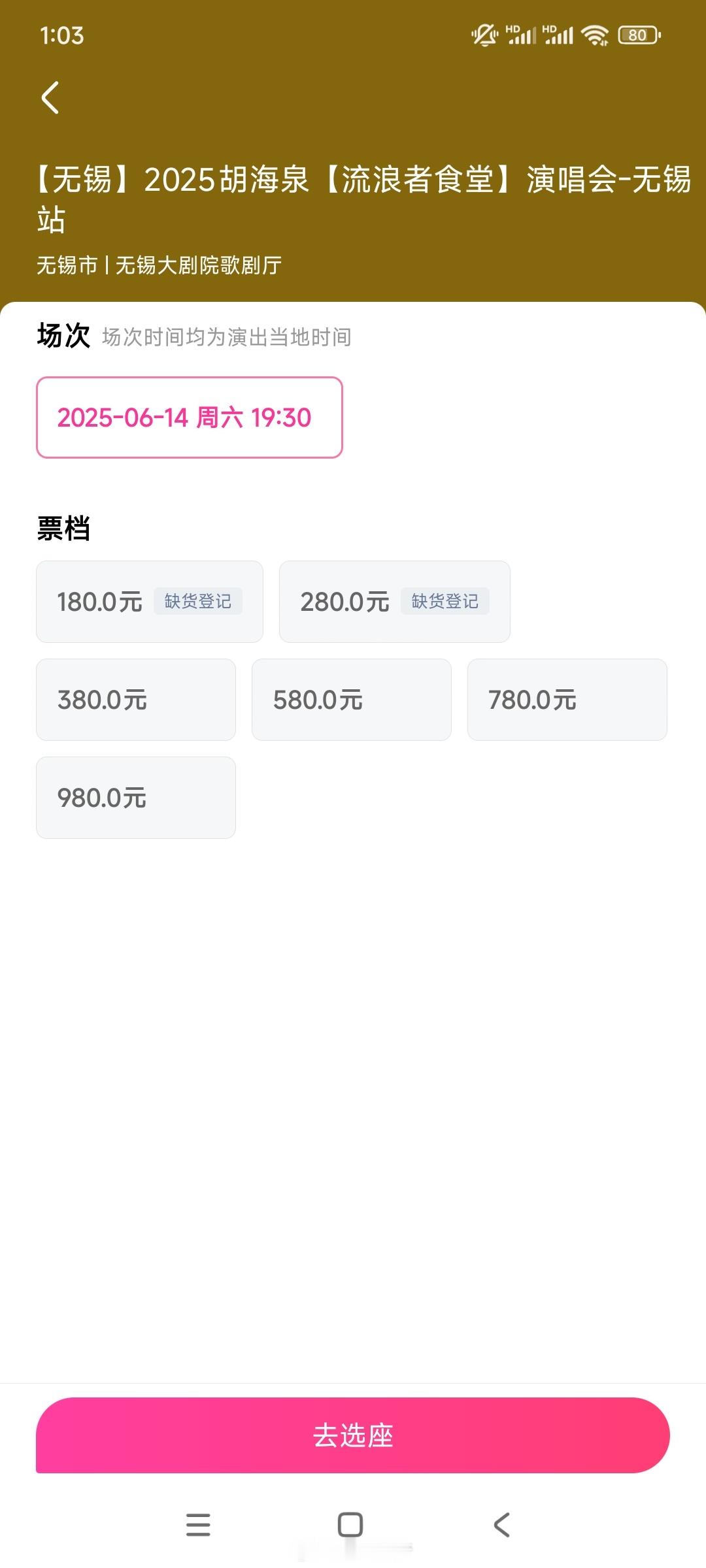The image size is (706, 1568).
Task: Tap venue text 无锡大剧院歌剧厅
Action: click(199, 265)
